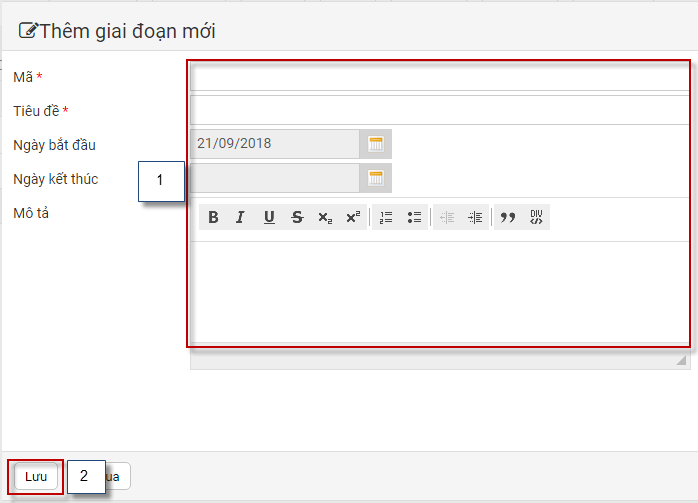Viewport: 698px width, 503px height.
Task: Toggle subscript formatting
Action: [x=324, y=217]
